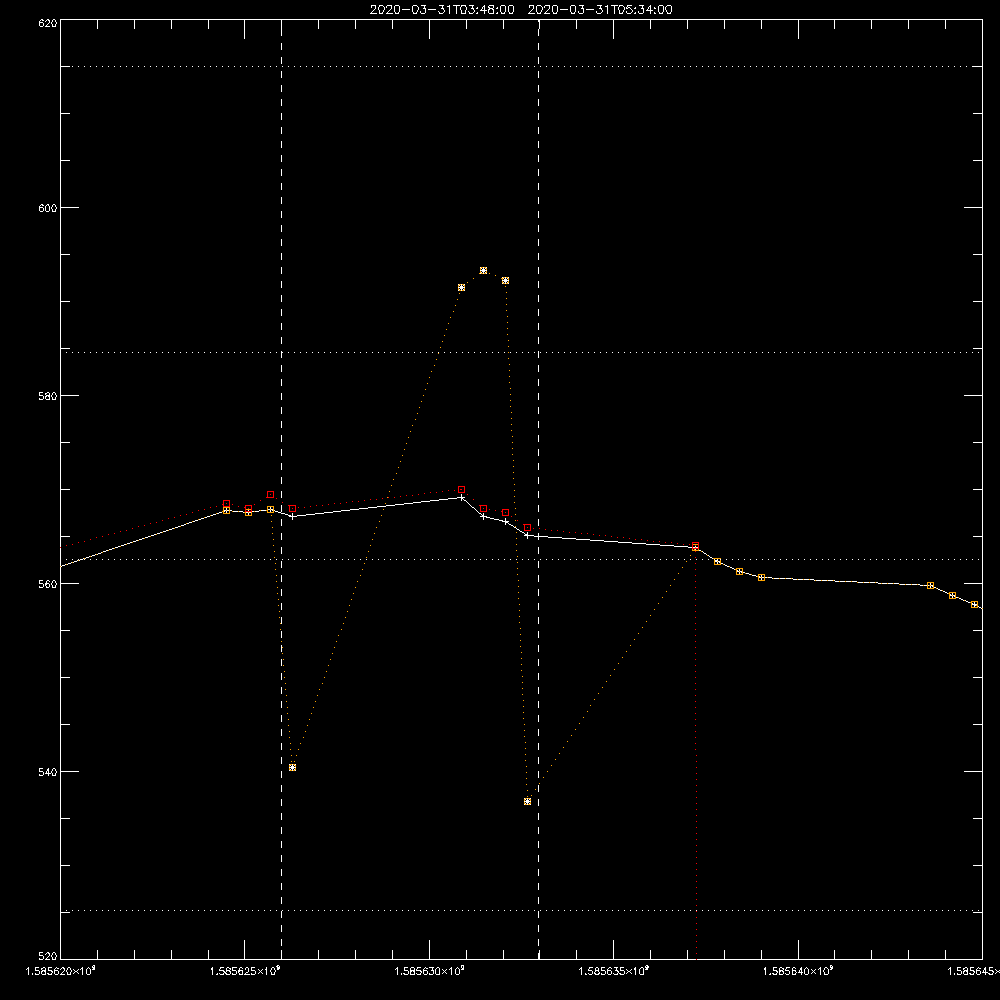Select the rightmost orange data point near 558
1000x1000 pixels.
[974, 605]
